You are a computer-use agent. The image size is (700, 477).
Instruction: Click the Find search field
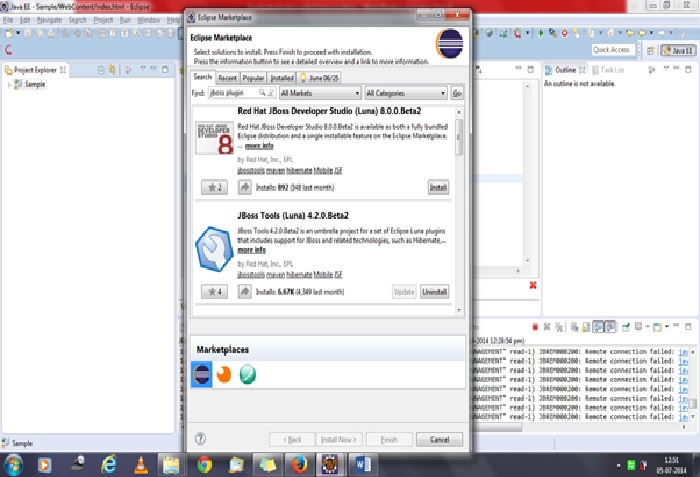[242, 93]
